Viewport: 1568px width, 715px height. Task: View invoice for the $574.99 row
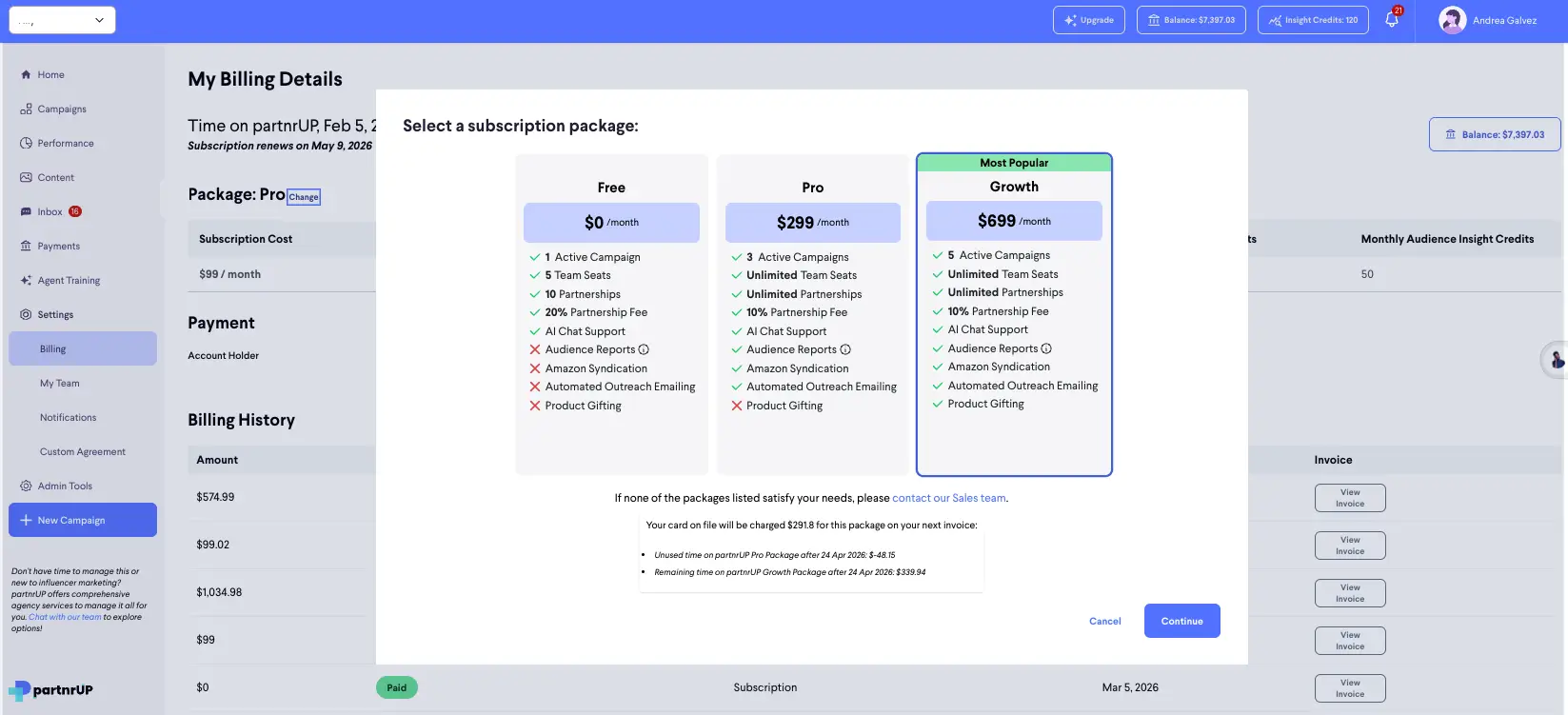[1350, 498]
